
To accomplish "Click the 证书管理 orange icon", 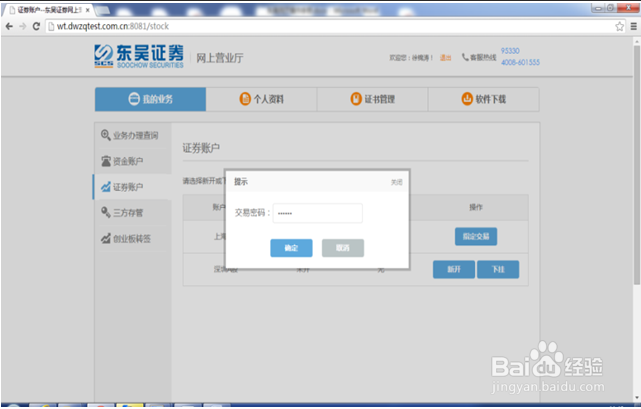I will tap(356, 99).
